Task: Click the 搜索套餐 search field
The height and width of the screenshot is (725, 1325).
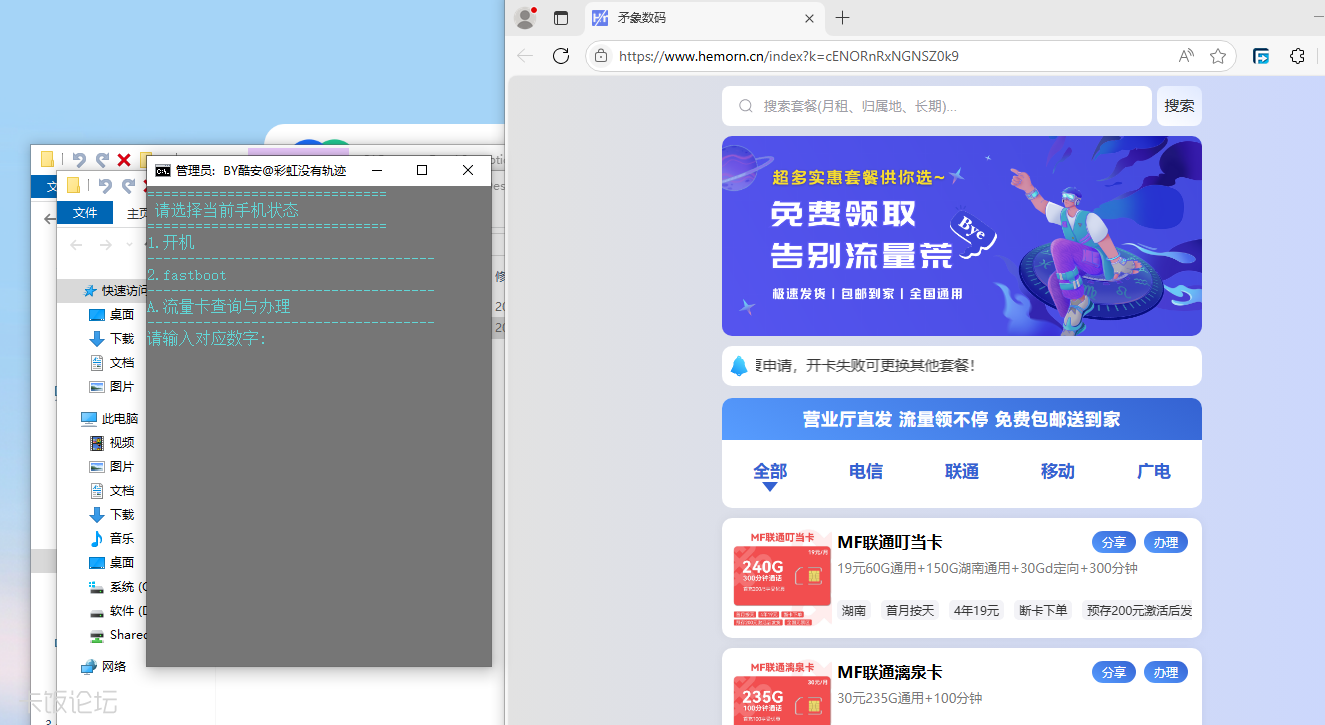Action: pos(937,106)
